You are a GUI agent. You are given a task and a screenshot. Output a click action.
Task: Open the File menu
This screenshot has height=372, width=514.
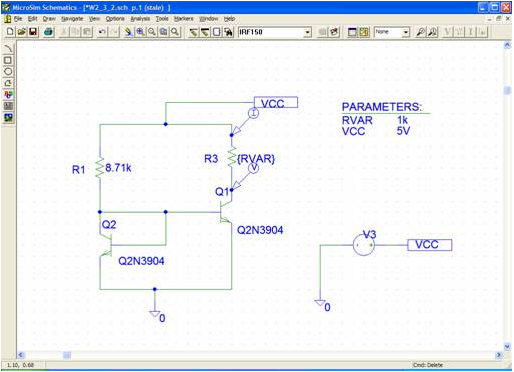point(18,19)
